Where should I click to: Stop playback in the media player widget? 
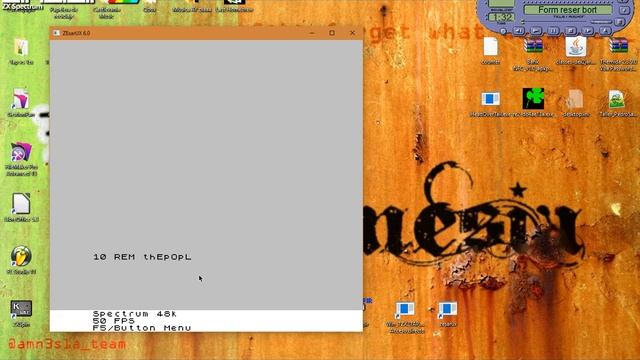571,31
